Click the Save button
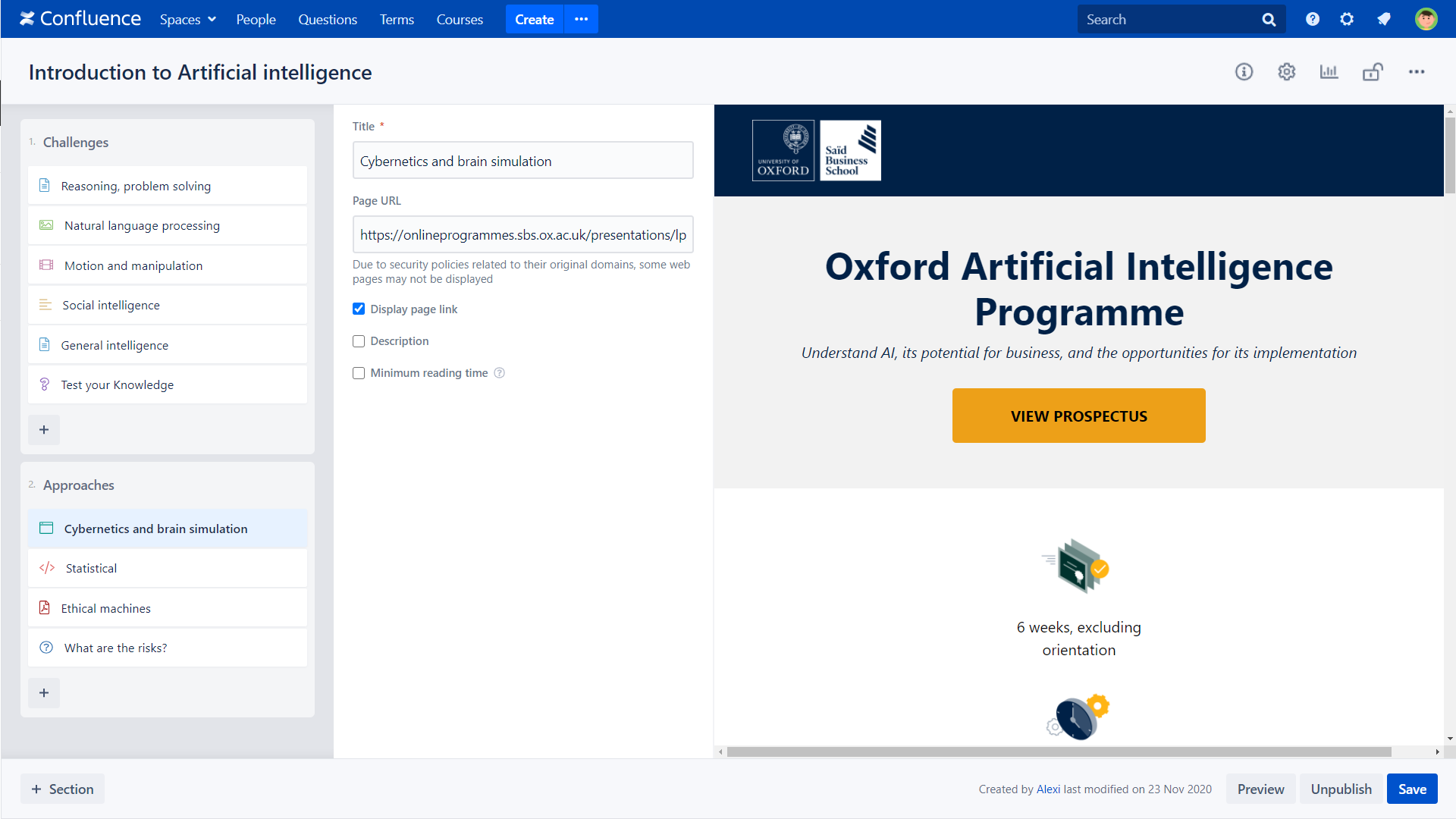 coord(1412,789)
